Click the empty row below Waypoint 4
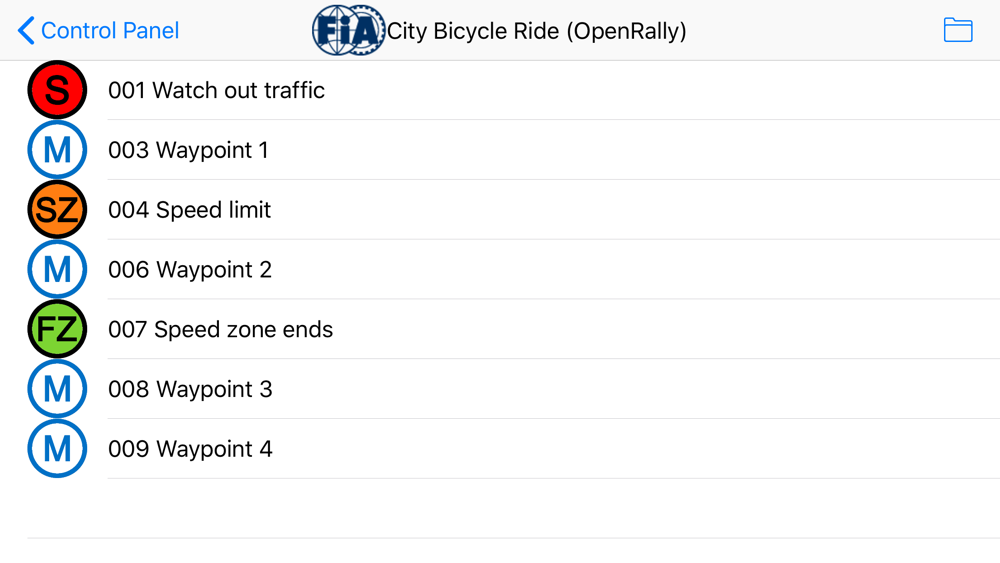Viewport: 1000px width, 563px height. pyautogui.click(x=500, y=508)
